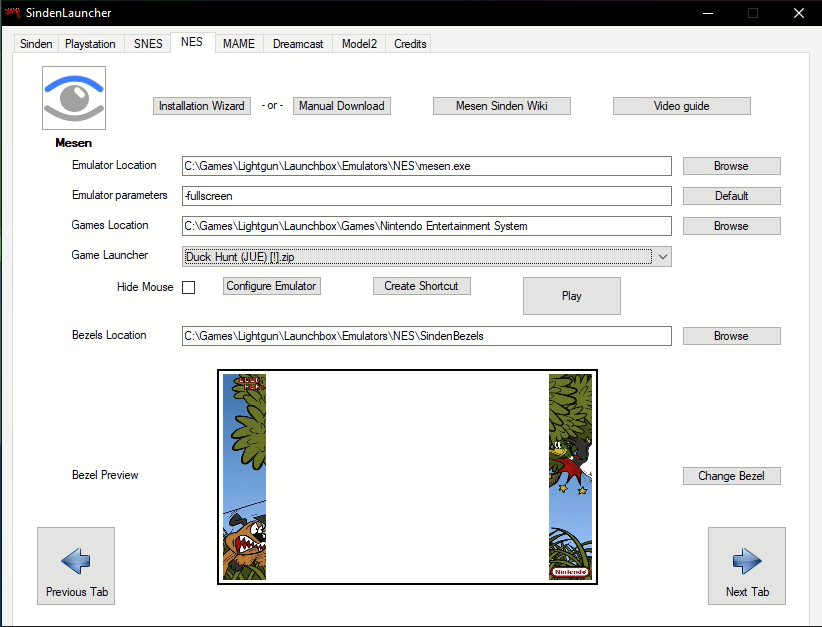
Task: Click the Games Location path field
Action: (427, 226)
